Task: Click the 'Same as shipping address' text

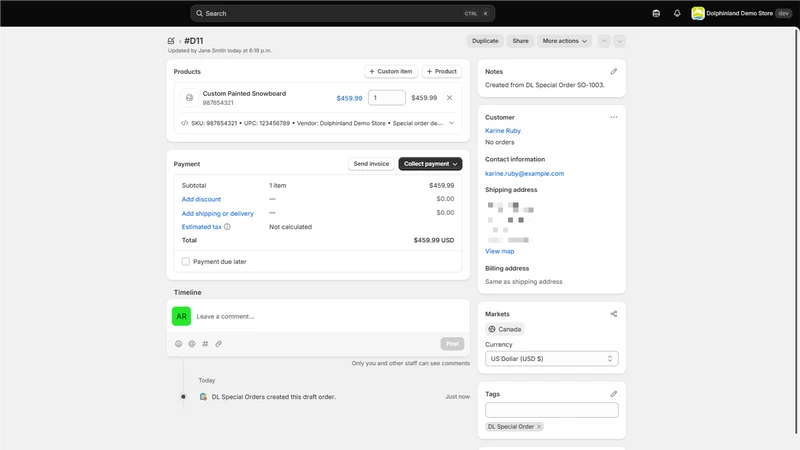Action: click(x=524, y=282)
